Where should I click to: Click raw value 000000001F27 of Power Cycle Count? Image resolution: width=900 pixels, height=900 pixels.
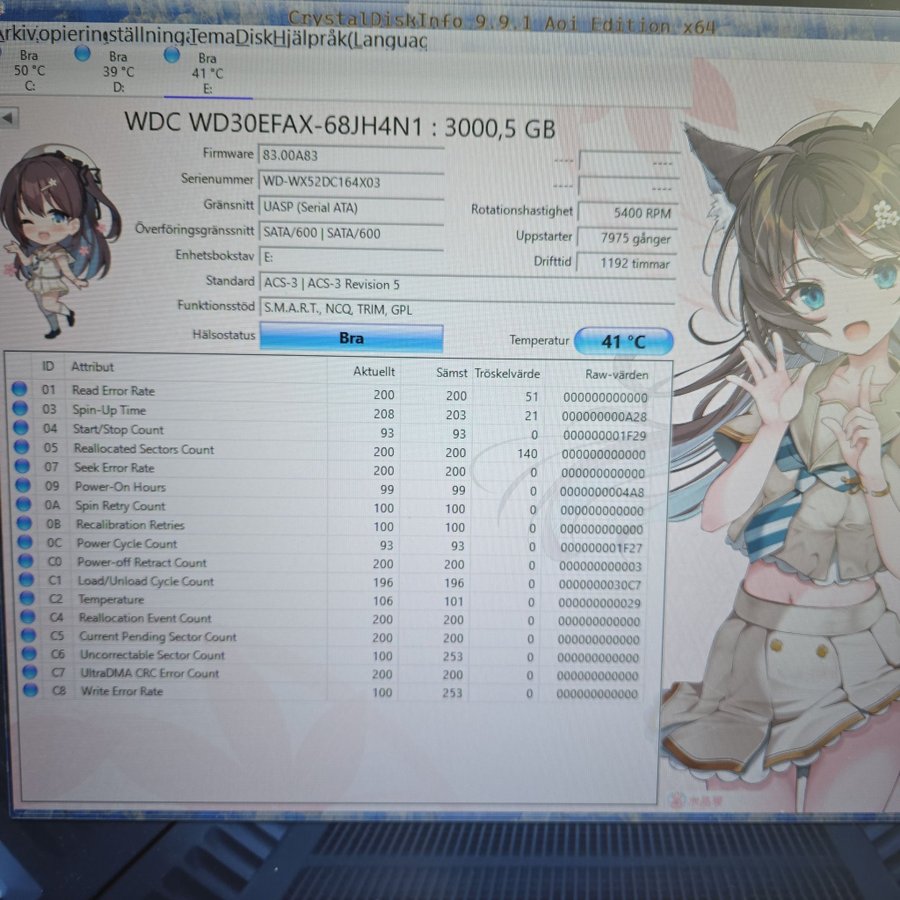click(x=601, y=548)
